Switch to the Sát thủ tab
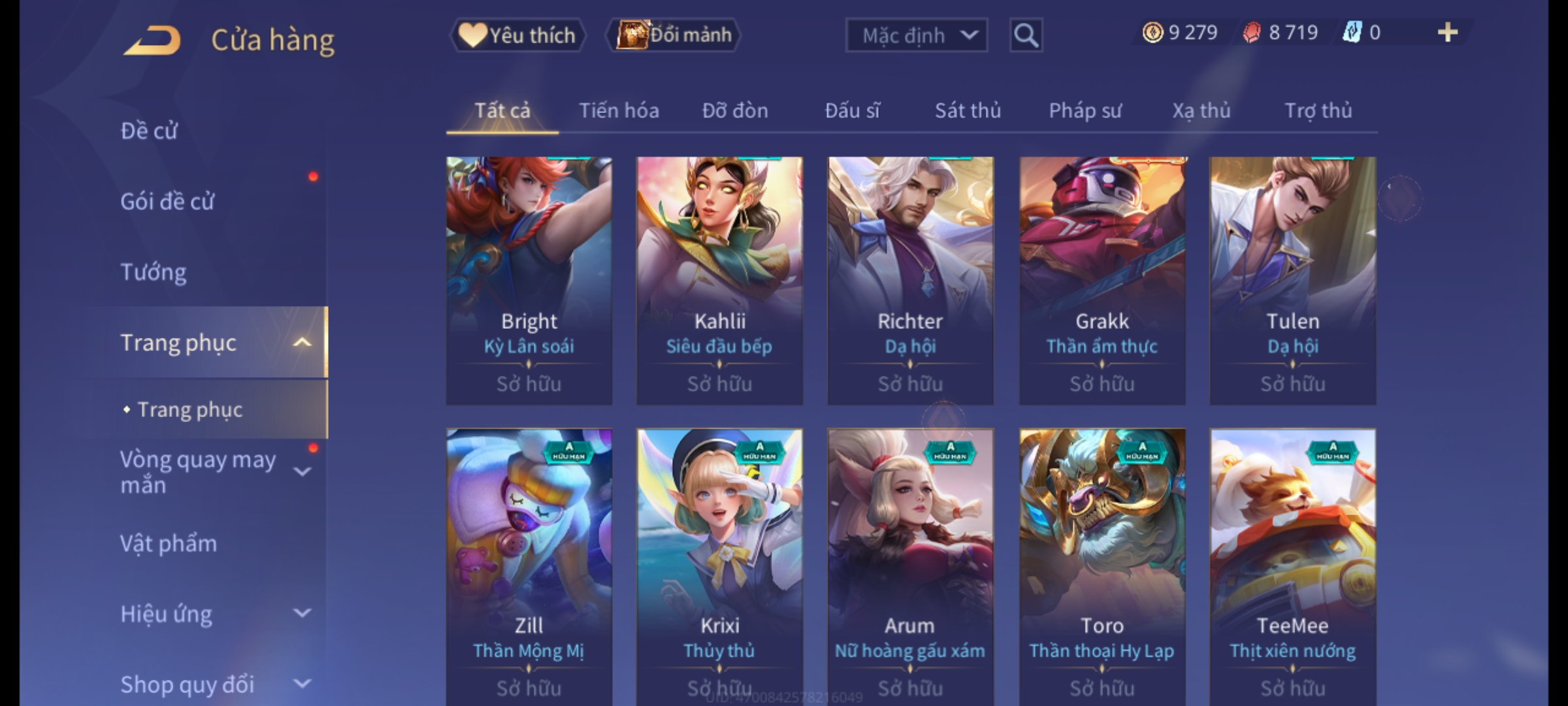The image size is (1568, 706). pyautogui.click(x=968, y=110)
